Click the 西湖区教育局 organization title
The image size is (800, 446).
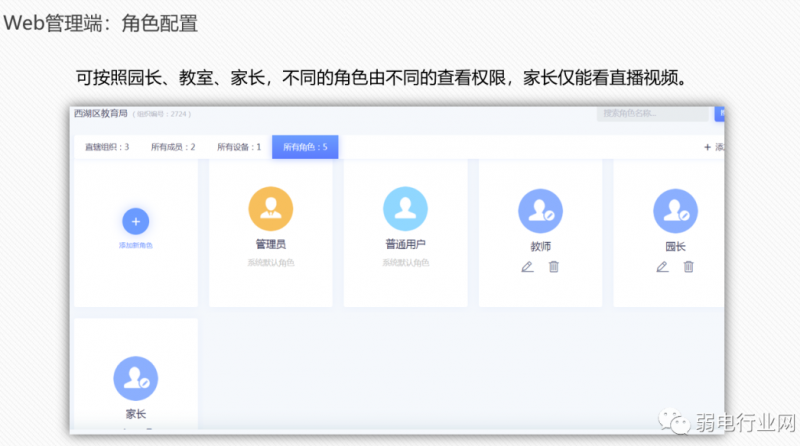(101, 114)
